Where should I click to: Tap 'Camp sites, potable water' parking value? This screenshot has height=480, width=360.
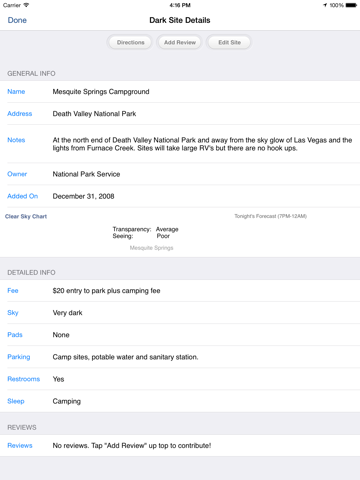coord(125,357)
